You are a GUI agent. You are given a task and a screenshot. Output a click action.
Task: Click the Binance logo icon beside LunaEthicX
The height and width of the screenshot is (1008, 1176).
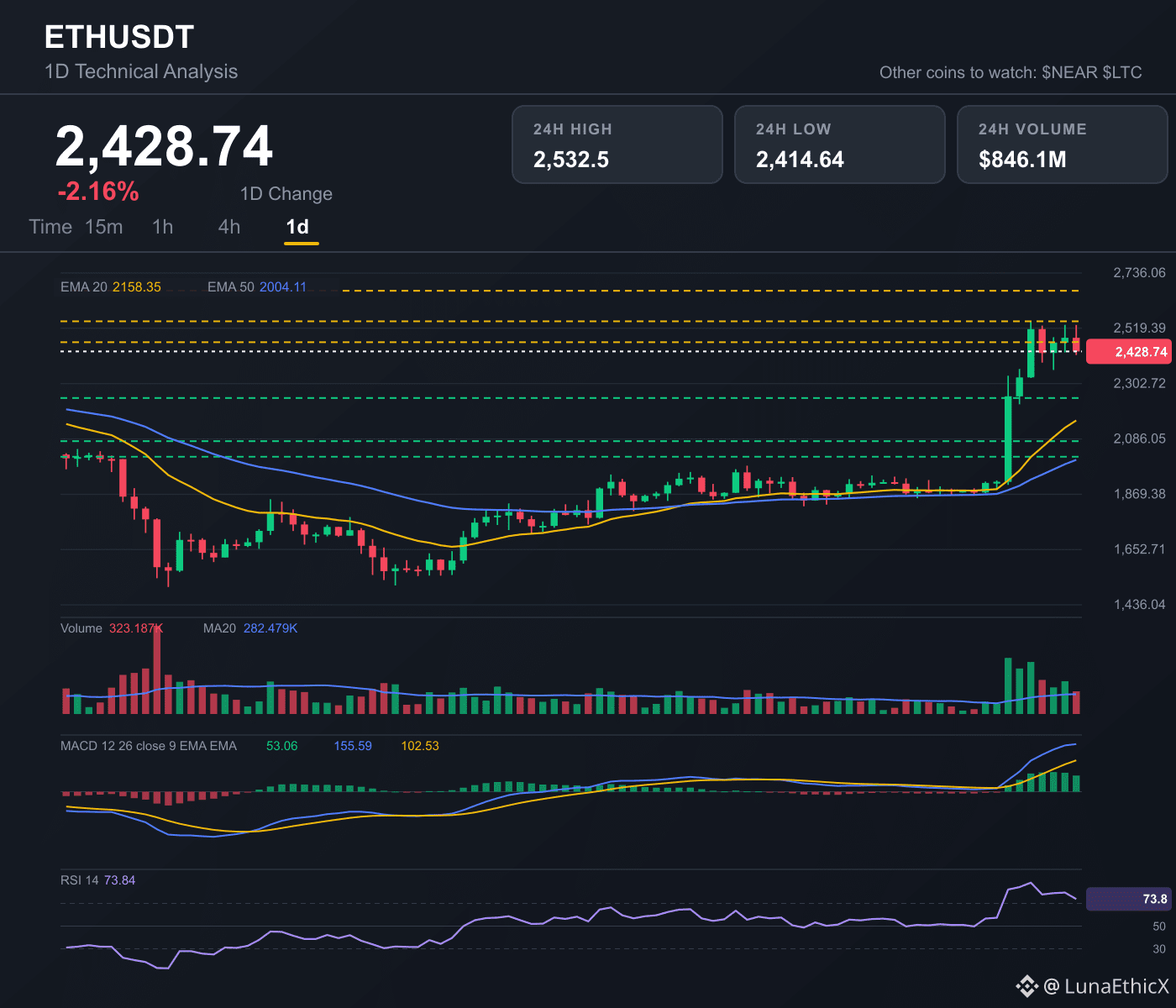pyautogui.click(x=1026, y=986)
